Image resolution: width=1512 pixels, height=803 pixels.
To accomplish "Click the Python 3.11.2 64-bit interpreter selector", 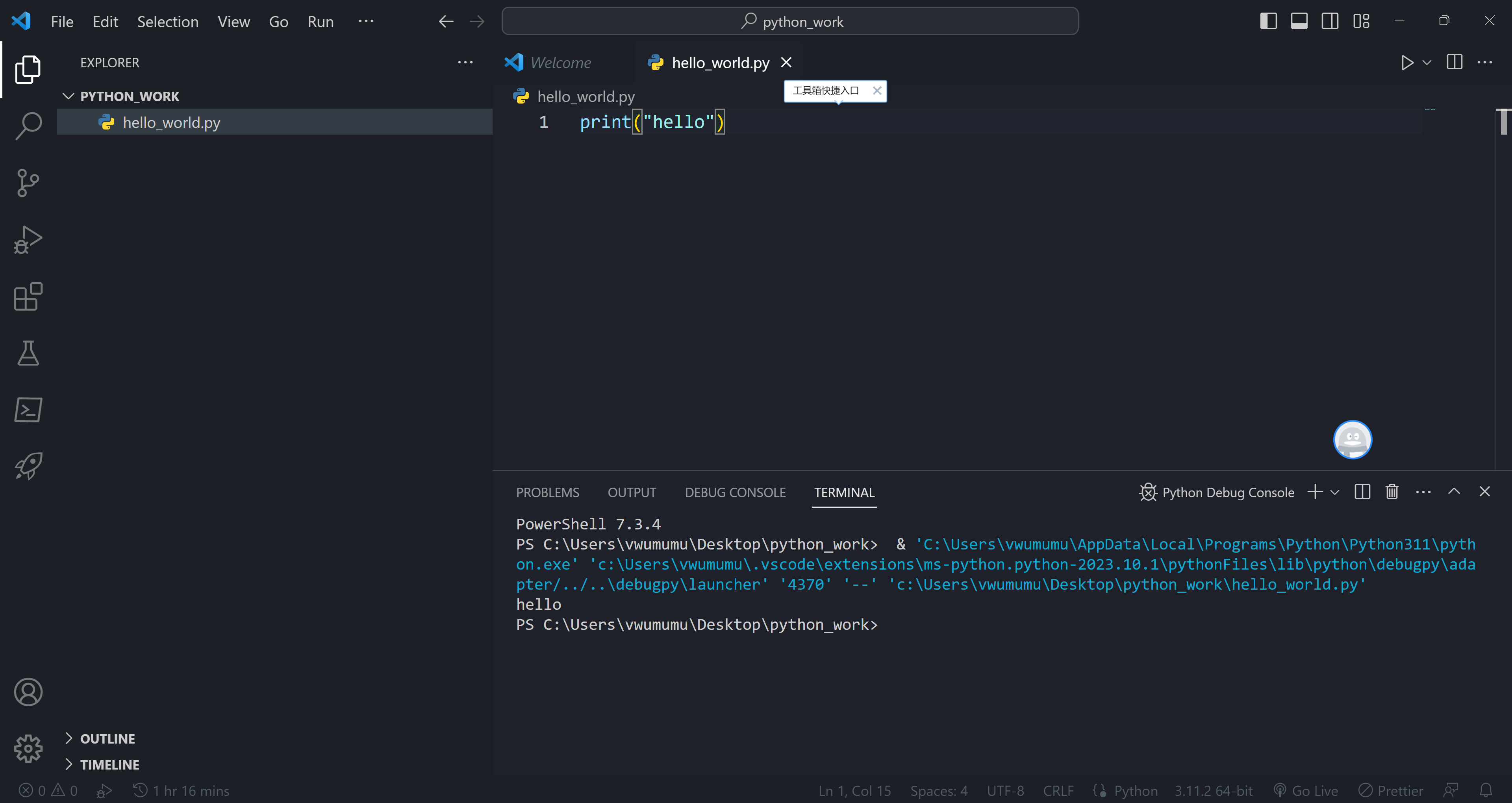I will [x=1213, y=791].
